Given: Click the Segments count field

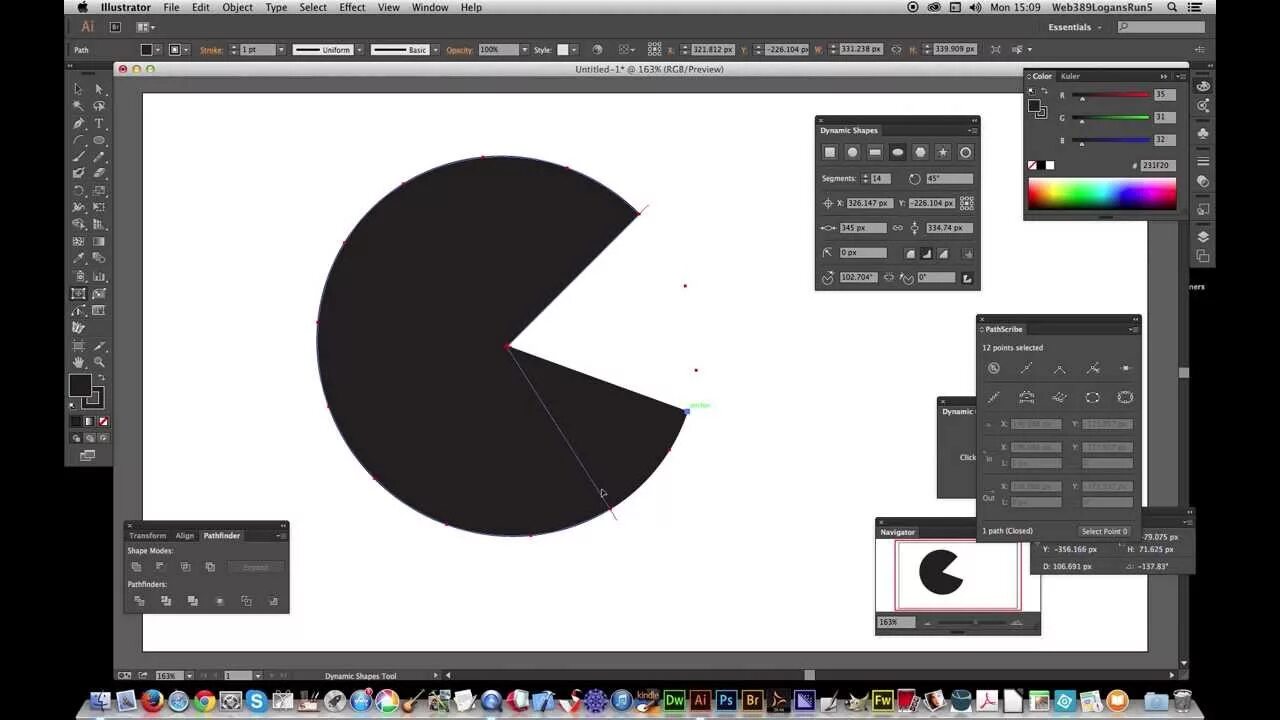Looking at the screenshot, I should [x=880, y=178].
